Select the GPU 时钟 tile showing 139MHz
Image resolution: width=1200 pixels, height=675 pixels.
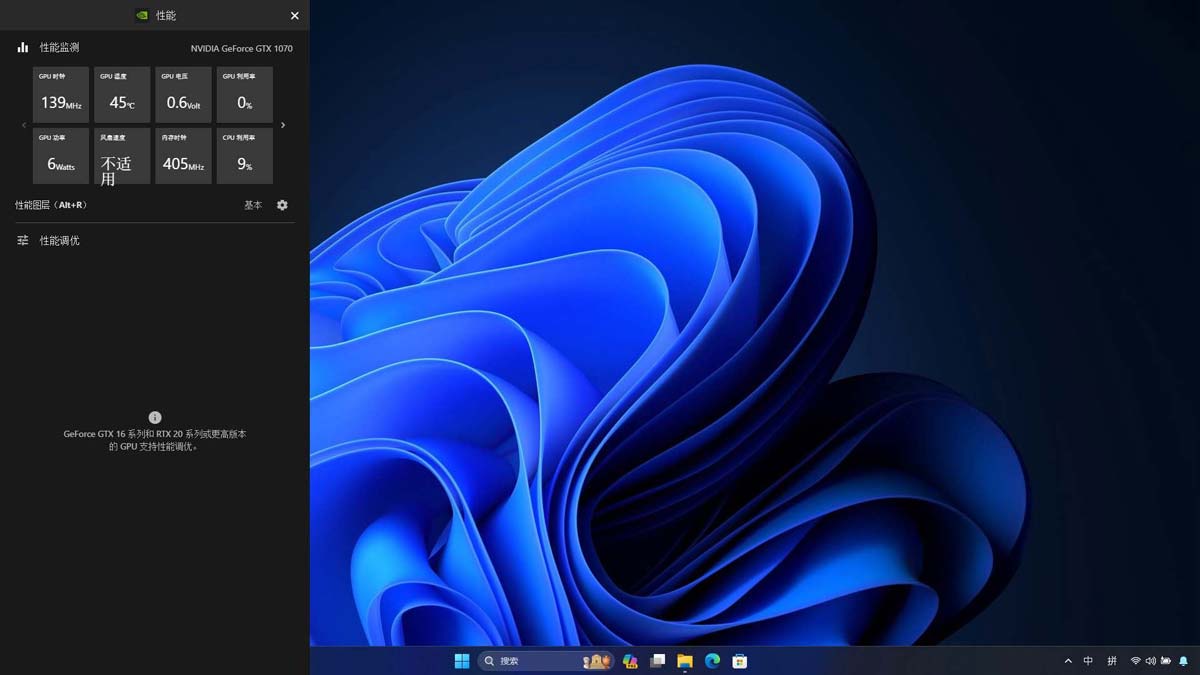pyautogui.click(x=61, y=95)
